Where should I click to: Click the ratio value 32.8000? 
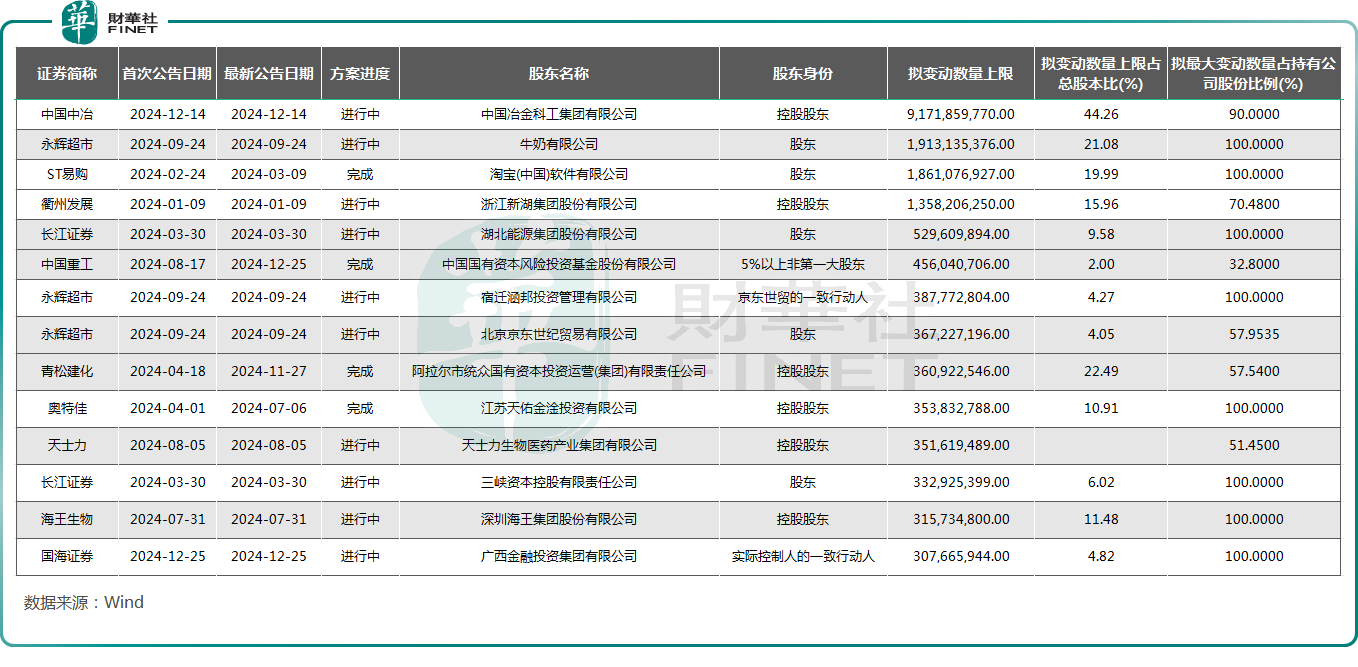tap(1254, 264)
